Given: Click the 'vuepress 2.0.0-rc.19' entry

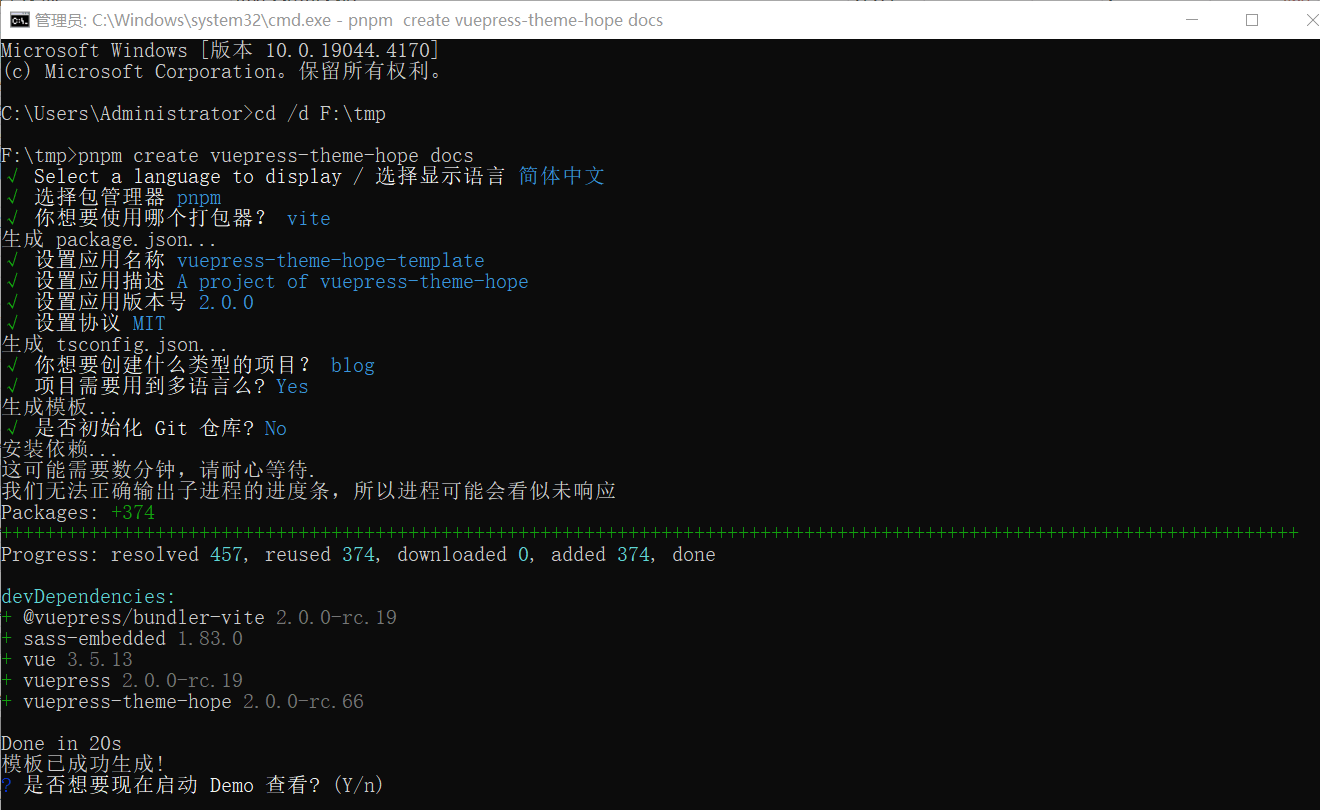Looking at the screenshot, I should coord(122,680).
